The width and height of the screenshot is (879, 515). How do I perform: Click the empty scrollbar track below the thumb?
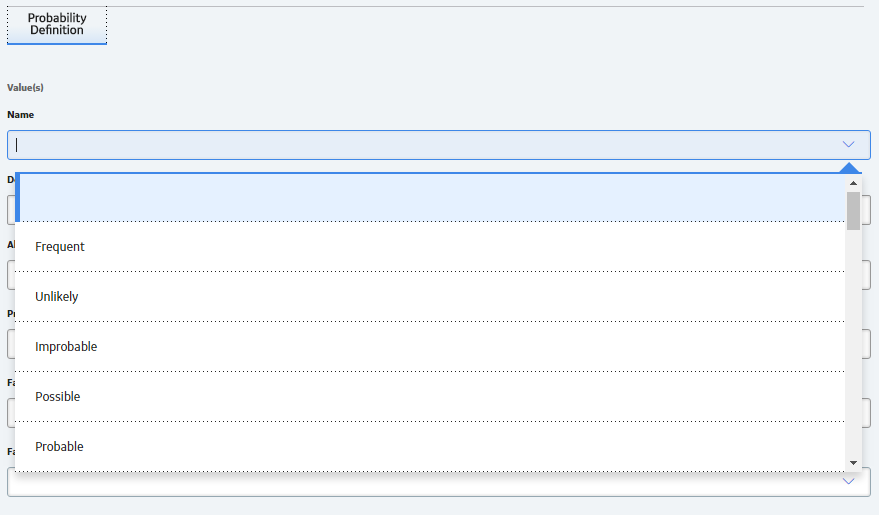(853, 343)
